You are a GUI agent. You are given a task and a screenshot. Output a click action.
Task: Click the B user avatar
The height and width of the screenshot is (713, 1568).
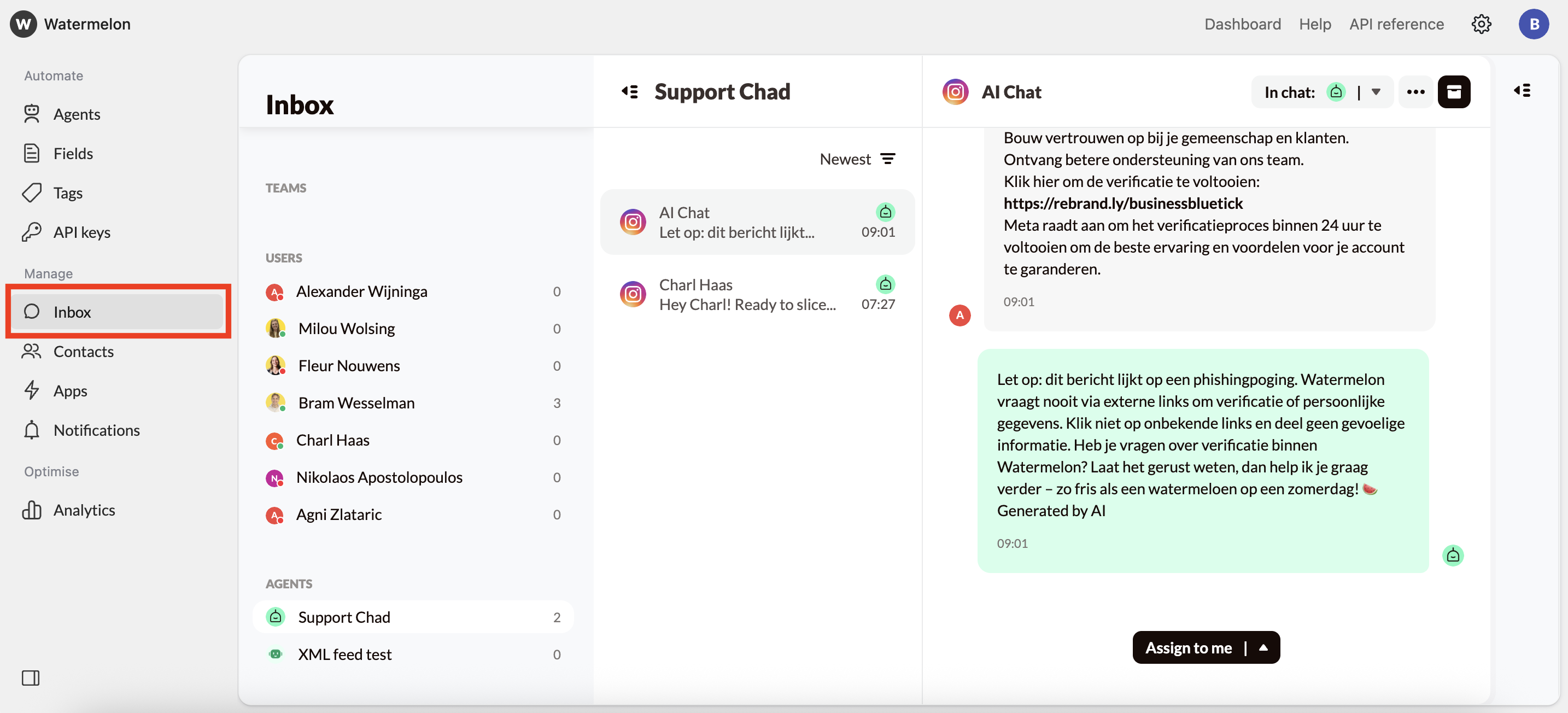tap(1534, 25)
